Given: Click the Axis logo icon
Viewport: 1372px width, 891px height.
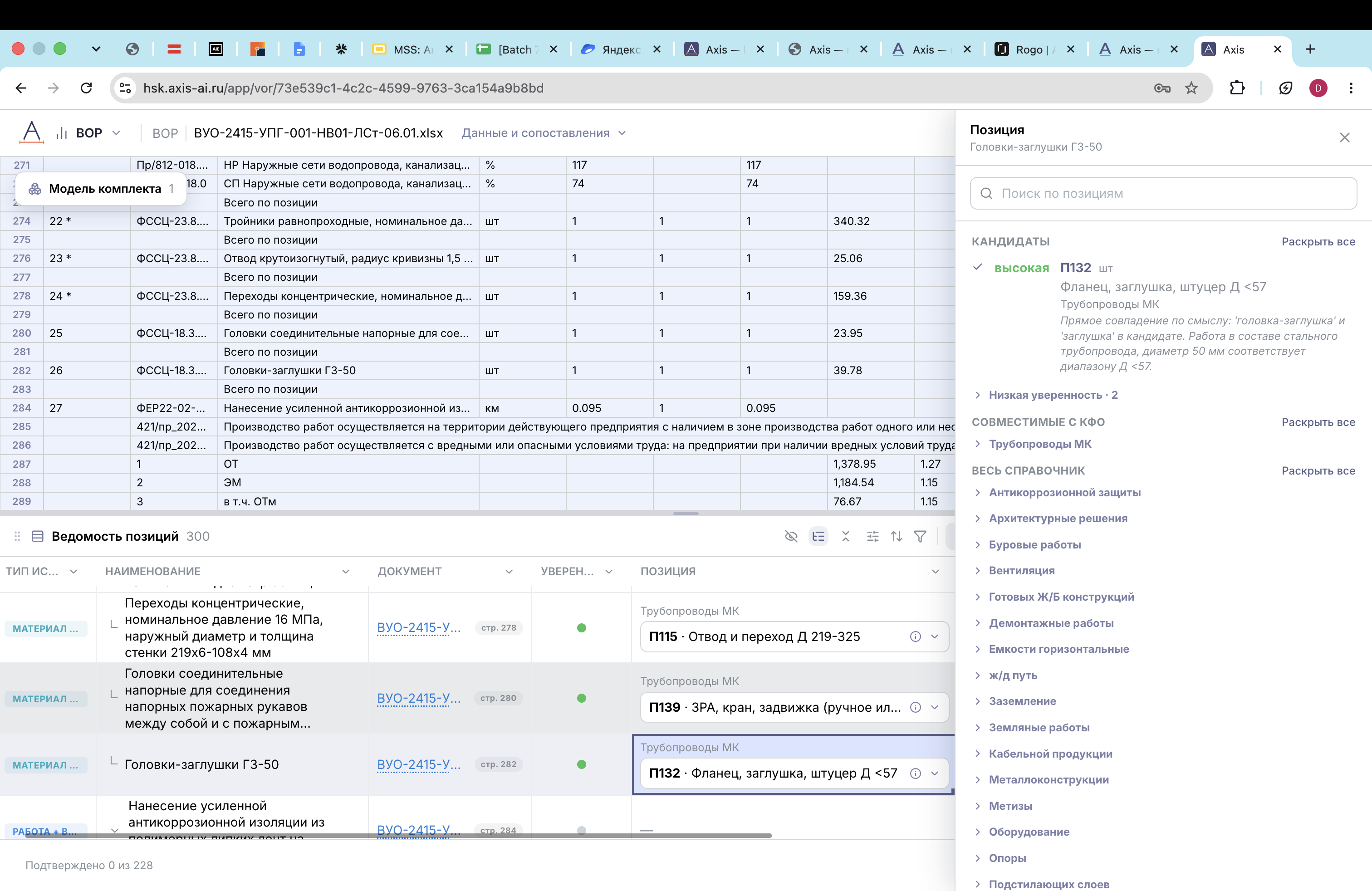Looking at the screenshot, I should point(32,132).
